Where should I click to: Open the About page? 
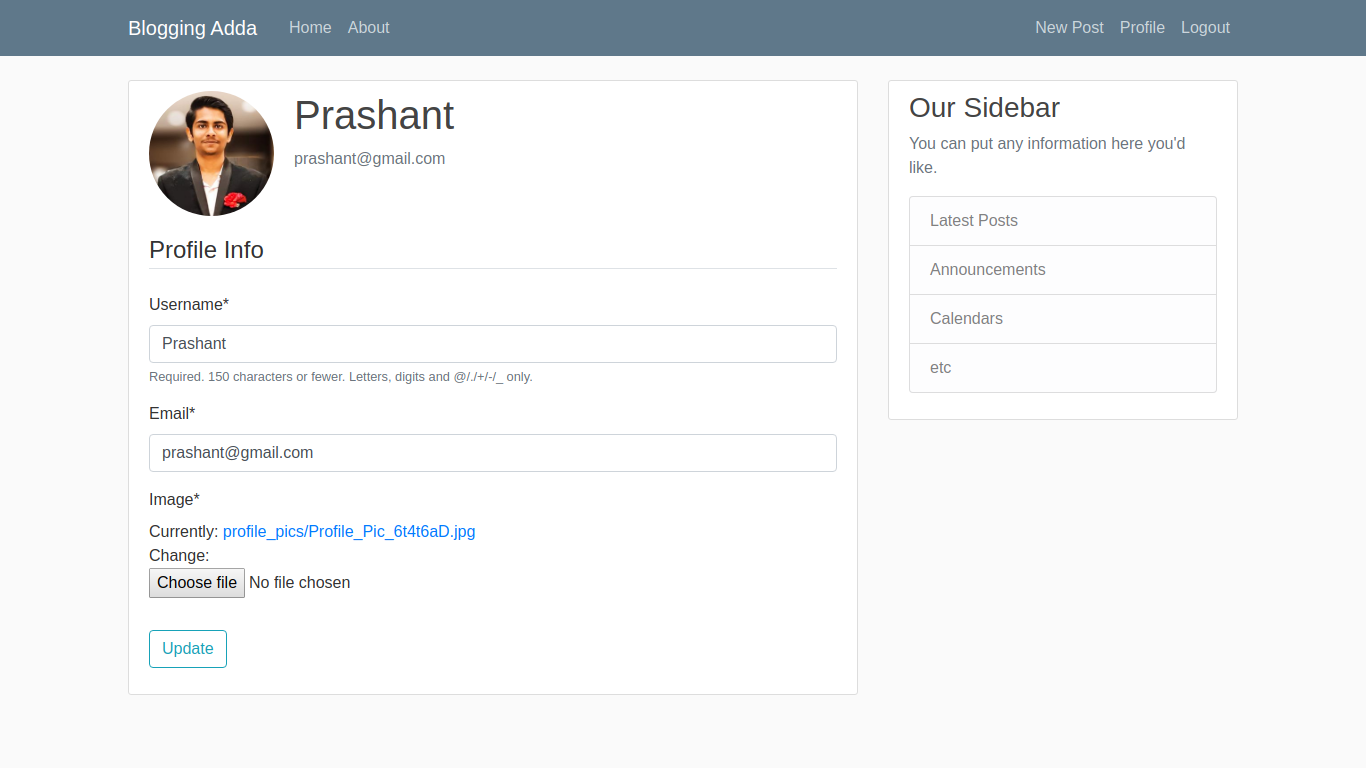tap(368, 28)
